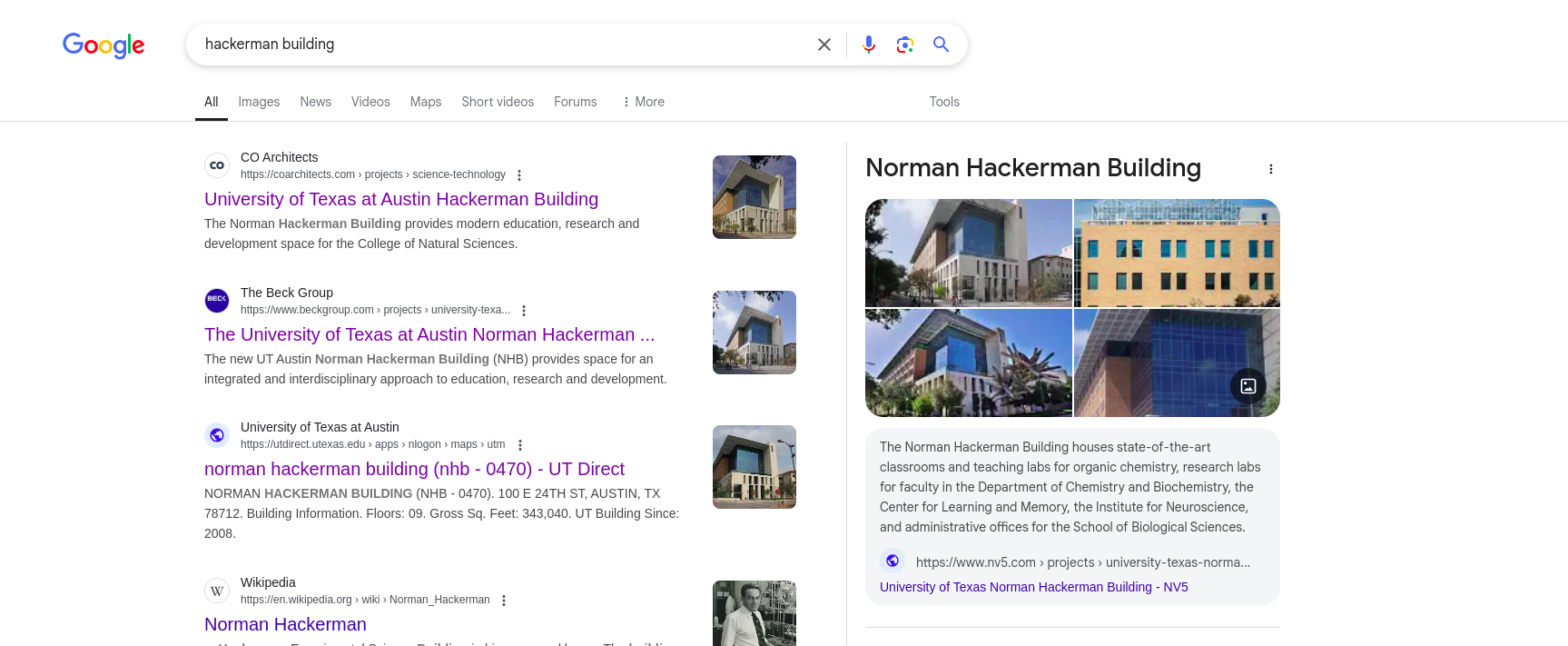The width and height of the screenshot is (1568, 646).
Task: Open the Norman Hackerman Wikipedia link
Action: (285, 624)
